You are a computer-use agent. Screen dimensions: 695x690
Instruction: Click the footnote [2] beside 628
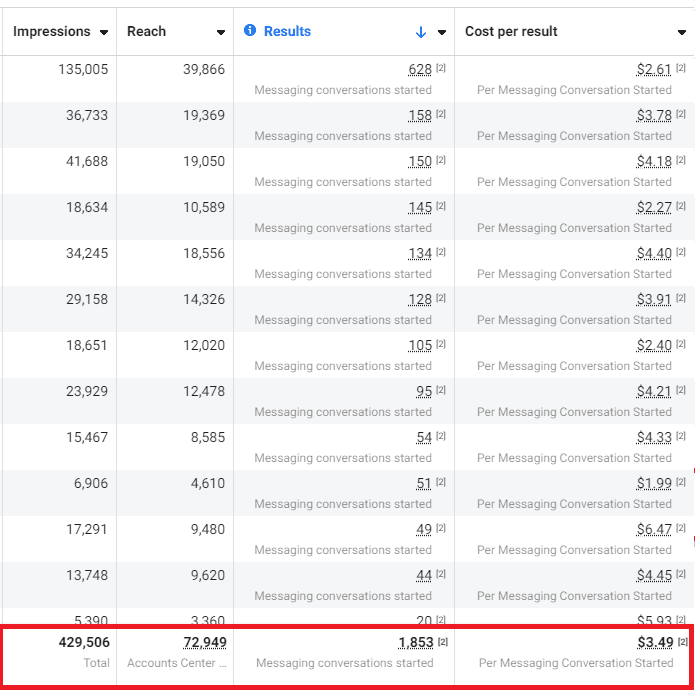tap(441, 68)
